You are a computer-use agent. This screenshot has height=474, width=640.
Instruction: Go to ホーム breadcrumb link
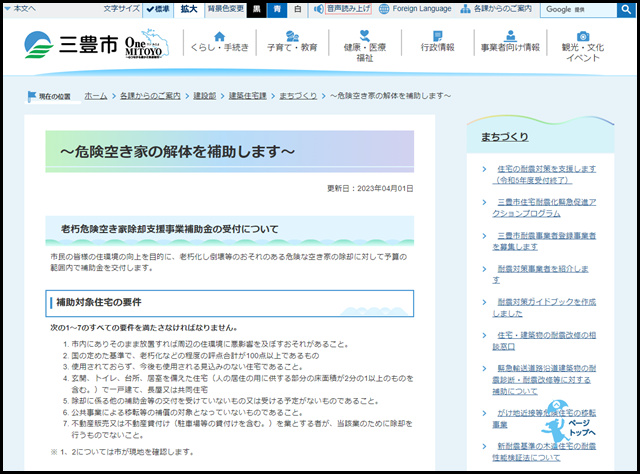pos(96,96)
